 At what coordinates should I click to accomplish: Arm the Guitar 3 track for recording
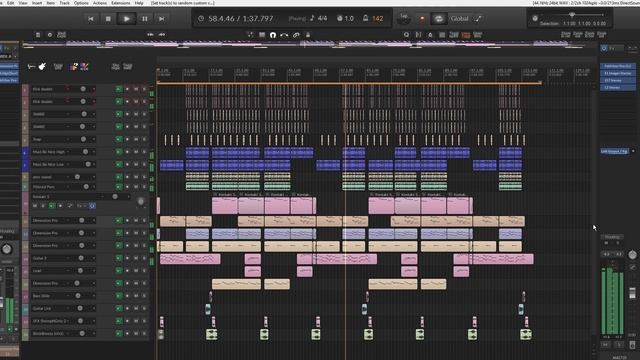[x=127, y=258]
